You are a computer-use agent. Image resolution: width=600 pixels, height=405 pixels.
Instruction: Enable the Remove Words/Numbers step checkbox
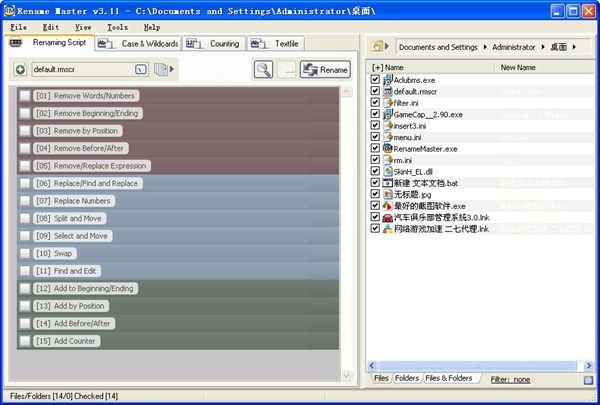(24, 96)
